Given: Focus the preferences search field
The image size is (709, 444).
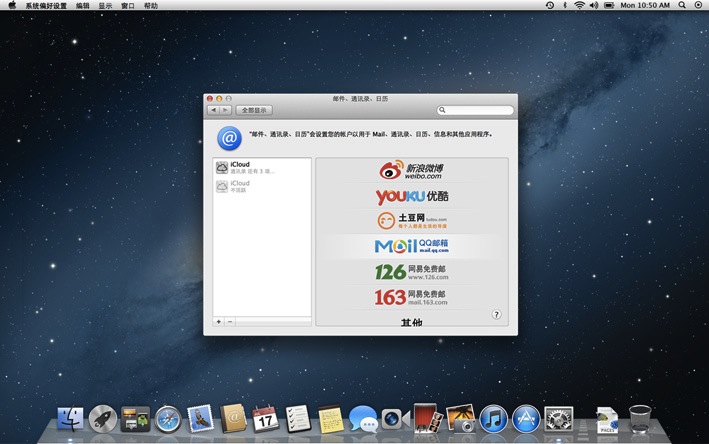Looking at the screenshot, I should pos(475,110).
